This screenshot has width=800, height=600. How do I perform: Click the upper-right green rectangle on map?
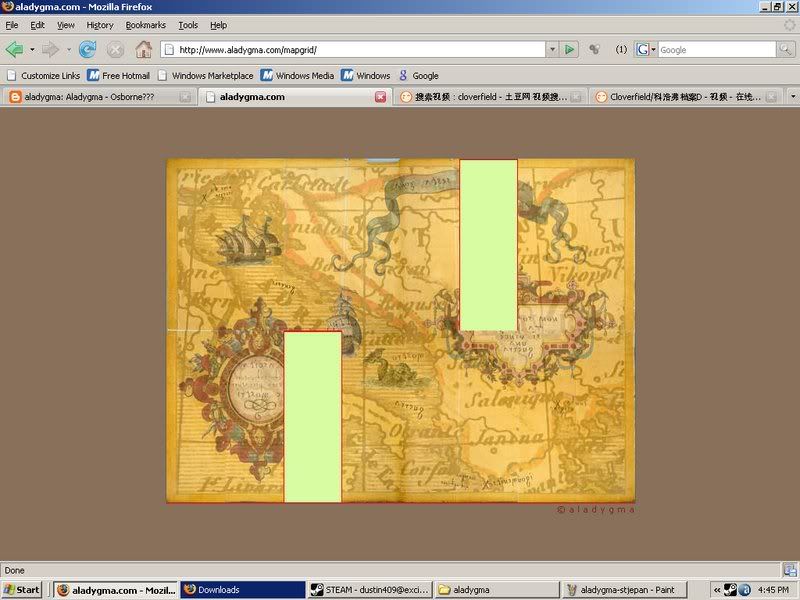tap(488, 245)
